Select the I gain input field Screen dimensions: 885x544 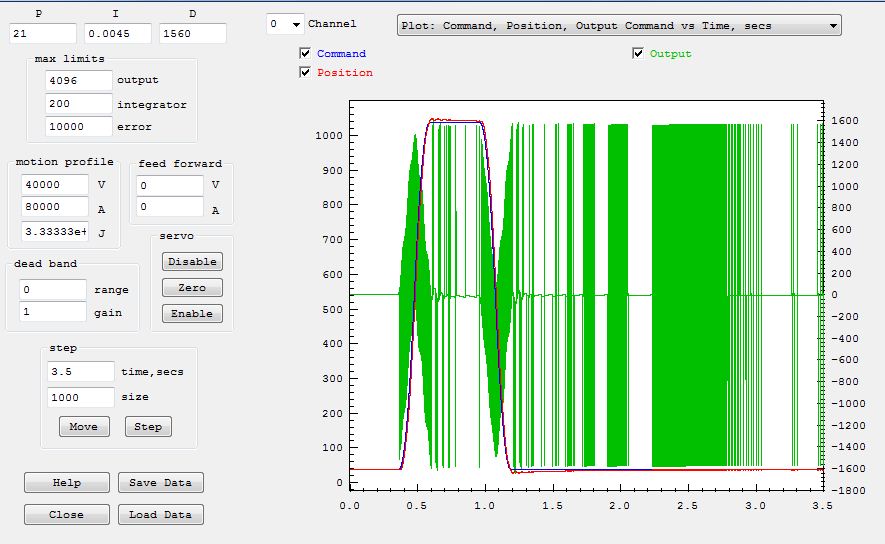[x=117, y=34]
